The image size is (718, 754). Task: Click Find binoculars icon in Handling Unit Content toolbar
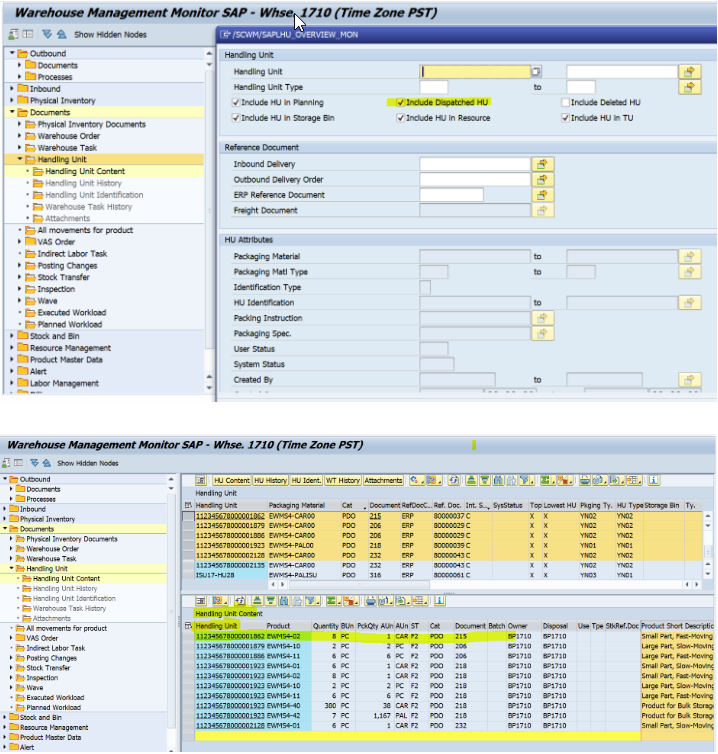click(284, 601)
